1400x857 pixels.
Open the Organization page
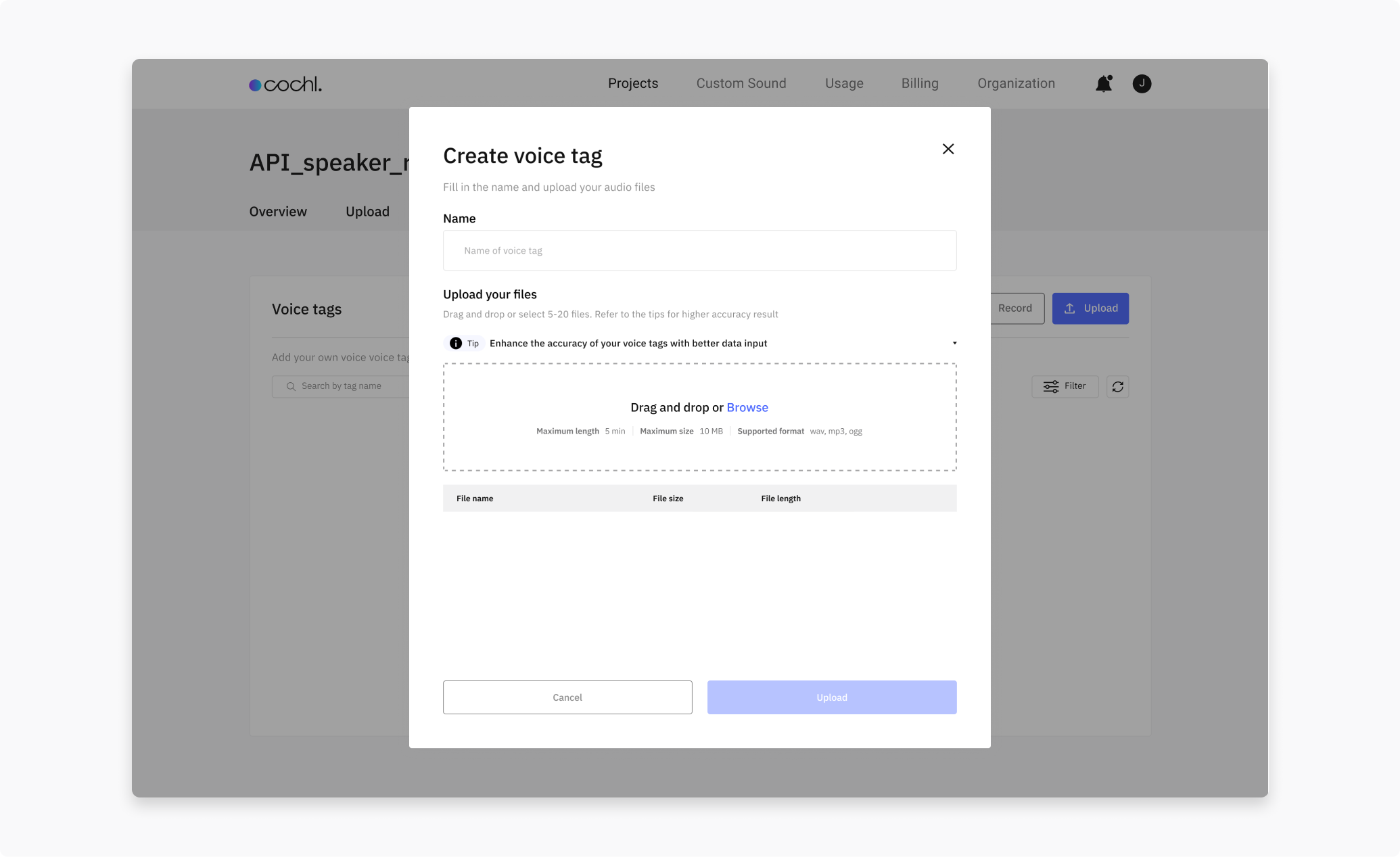coord(1016,83)
